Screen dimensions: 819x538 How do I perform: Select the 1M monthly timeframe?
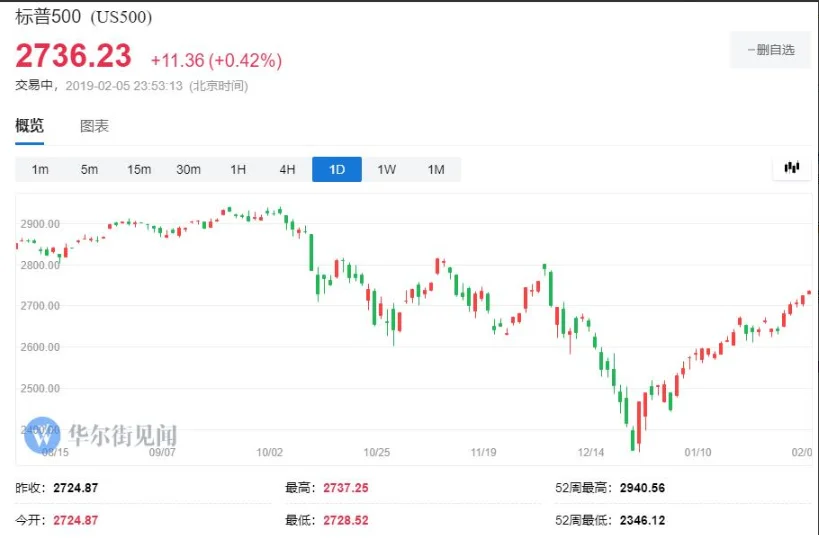pyautogui.click(x=436, y=169)
